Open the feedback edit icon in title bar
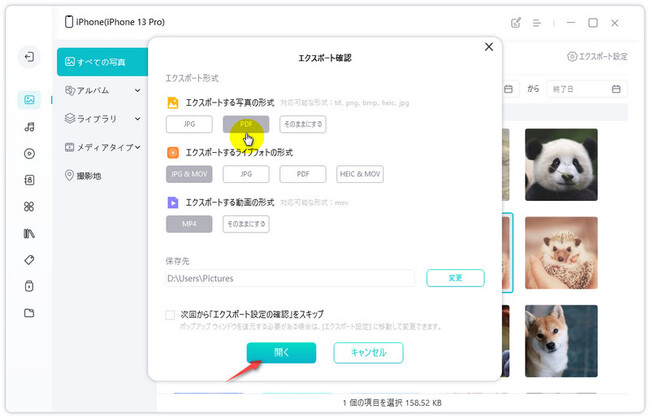The image size is (650, 418). click(x=516, y=22)
